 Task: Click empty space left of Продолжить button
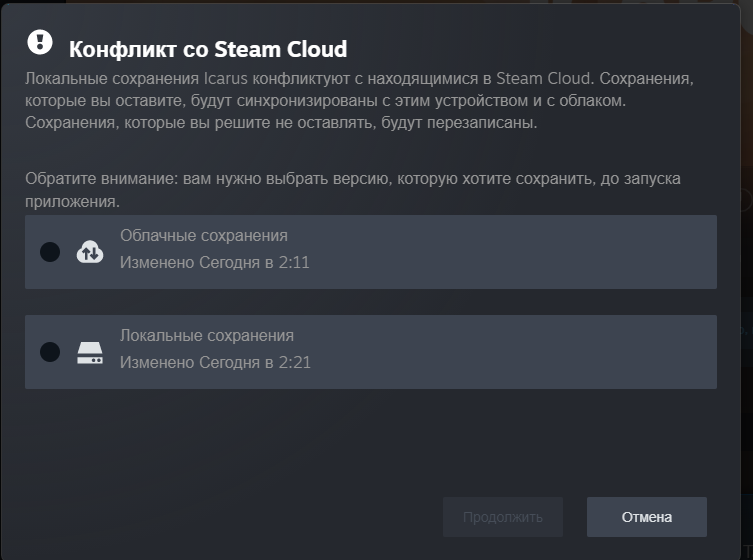coord(250,517)
